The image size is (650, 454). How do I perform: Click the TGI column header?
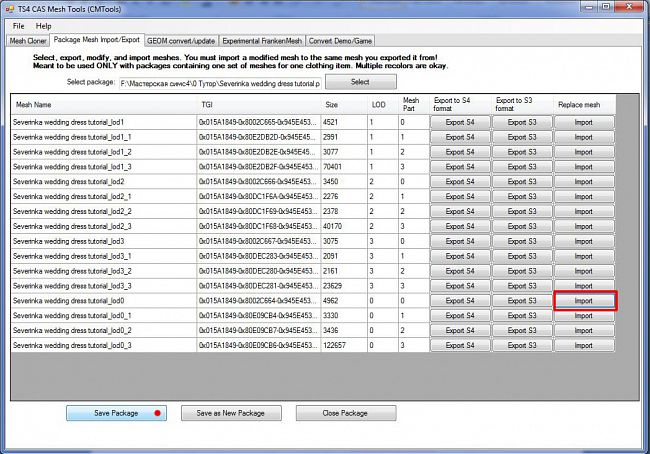coord(259,104)
